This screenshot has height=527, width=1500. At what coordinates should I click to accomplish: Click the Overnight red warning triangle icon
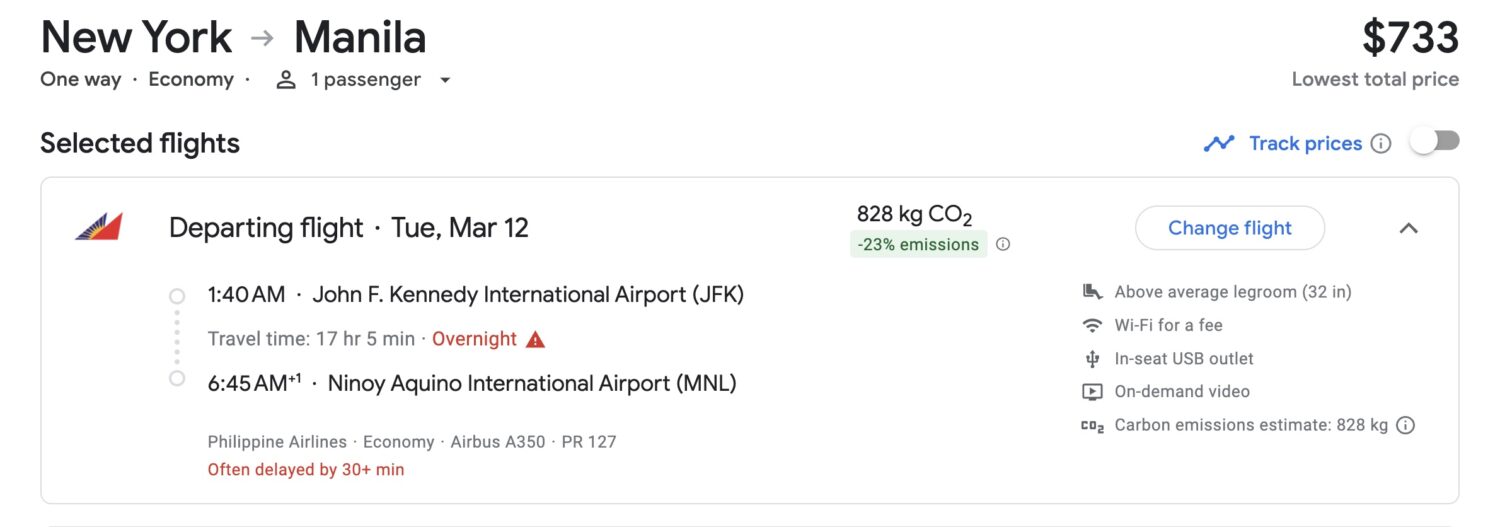535,339
